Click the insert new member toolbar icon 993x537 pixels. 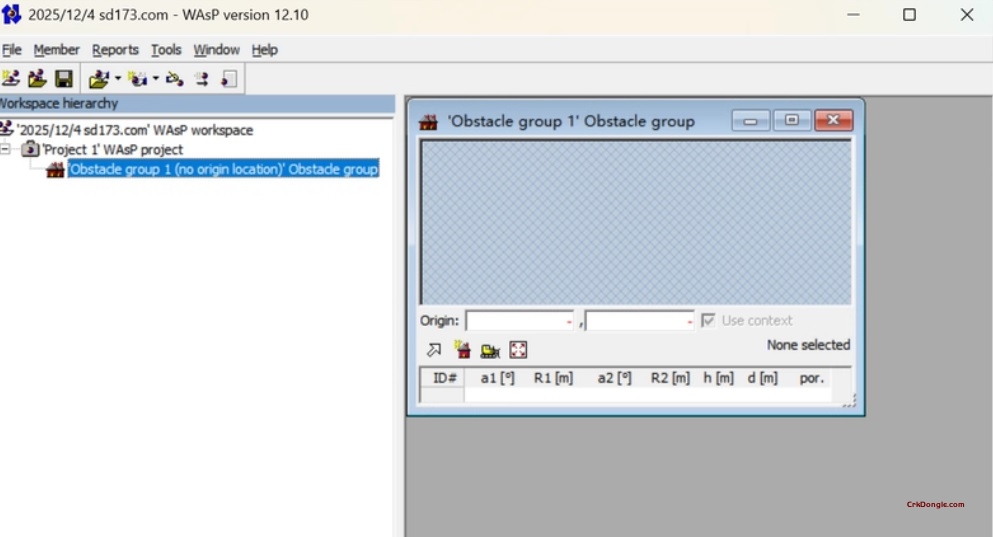point(137,79)
